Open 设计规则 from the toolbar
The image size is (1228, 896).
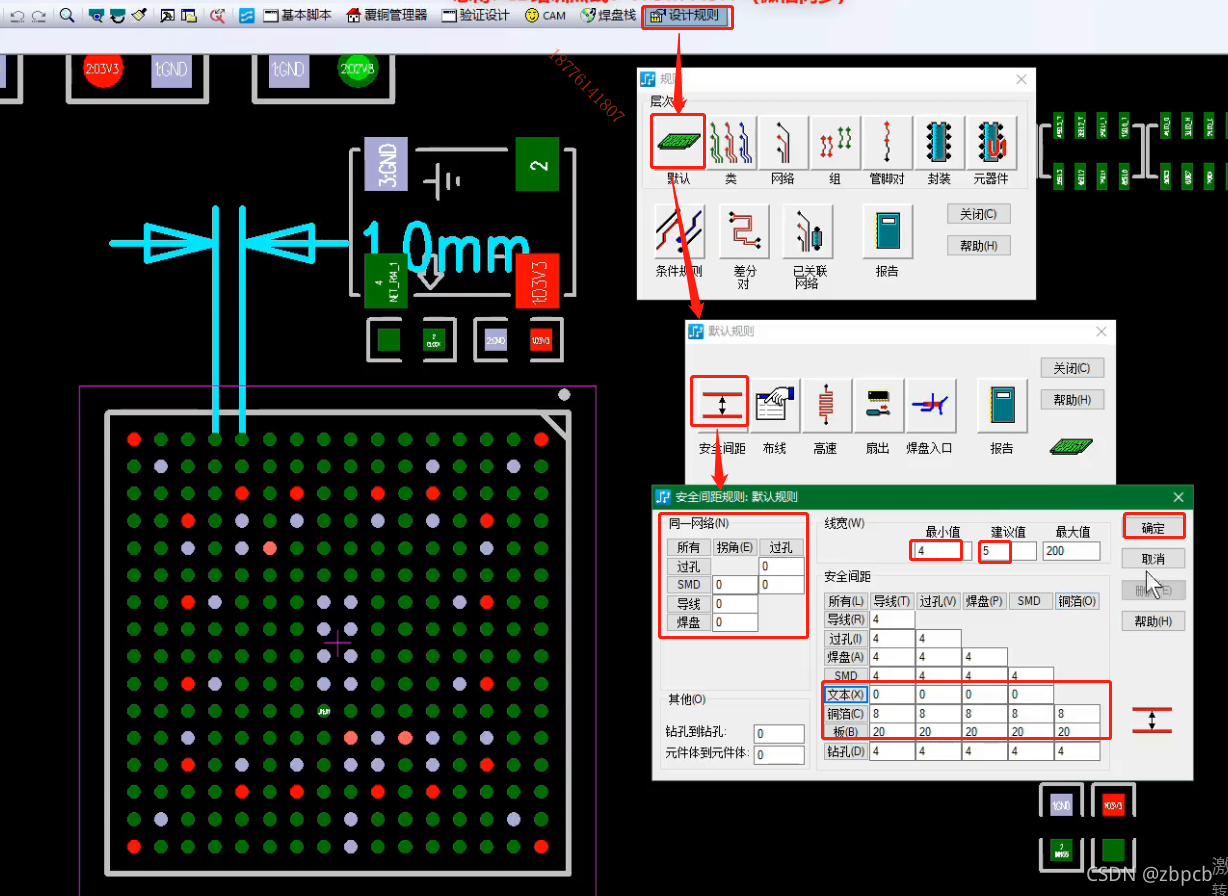coord(685,16)
